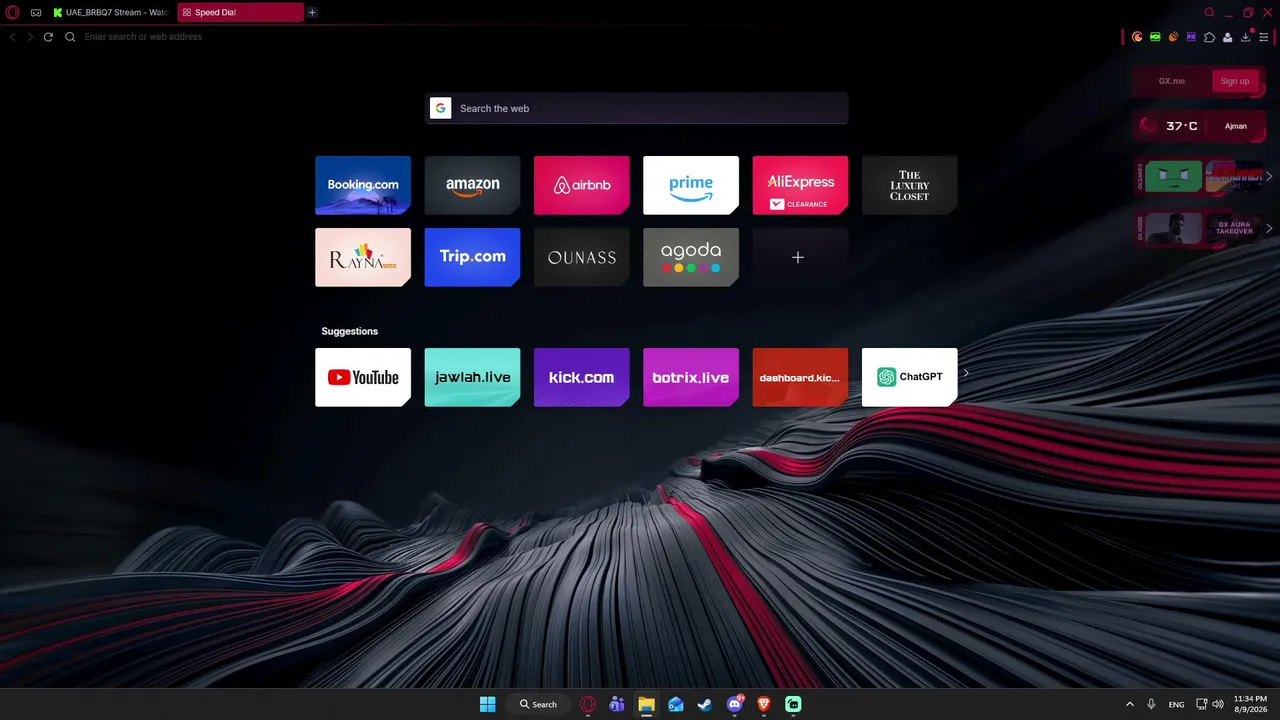This screenshot has width=1280, height=720.
Task: Open the Downloads panel
Action: click(1246, 37)
